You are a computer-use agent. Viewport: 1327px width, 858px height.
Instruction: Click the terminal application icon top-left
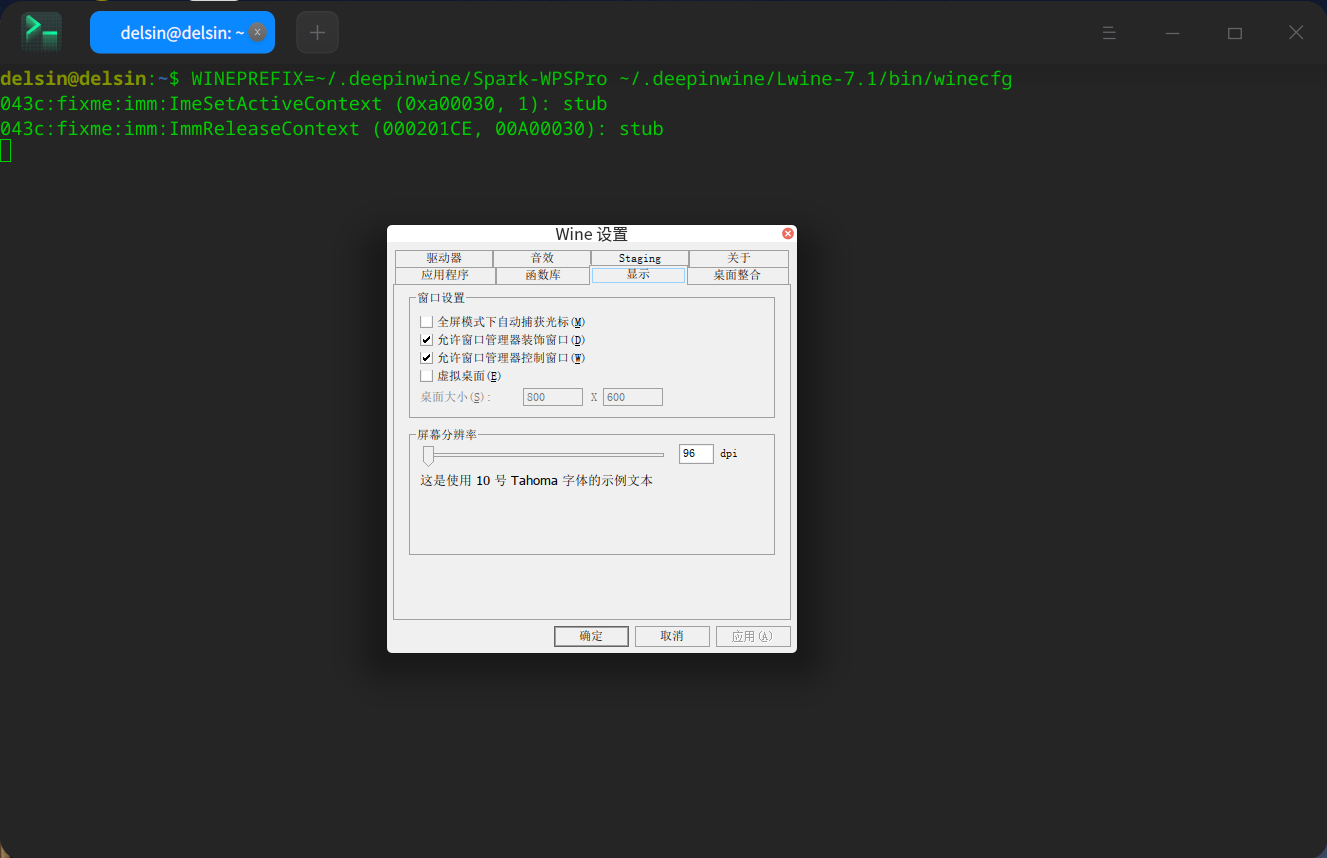pyautogui.click(x=41, y=32)
